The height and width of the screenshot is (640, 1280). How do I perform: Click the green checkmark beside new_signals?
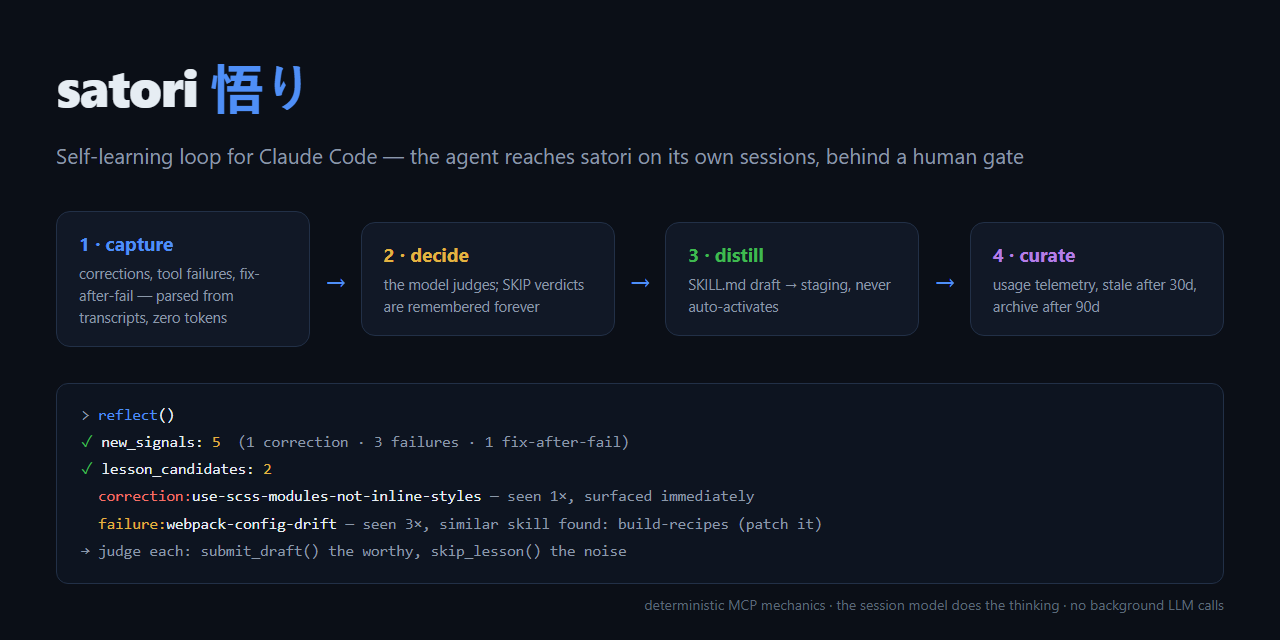(87, 442)
